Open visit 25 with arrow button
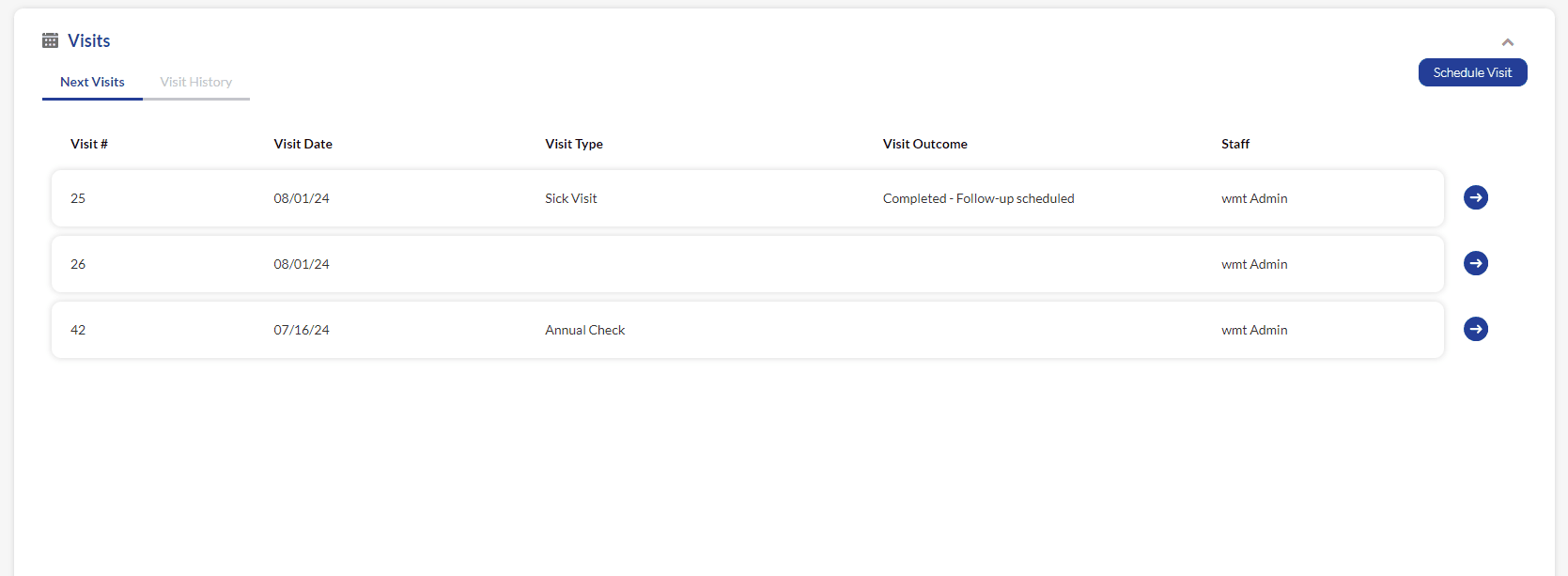Image resolution: width=1568 pixels, height=576 pixels. (1476, 197)
